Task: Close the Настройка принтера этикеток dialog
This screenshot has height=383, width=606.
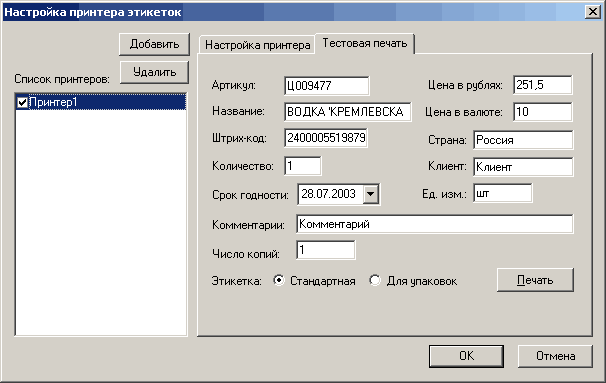Action: pos(592,12)
